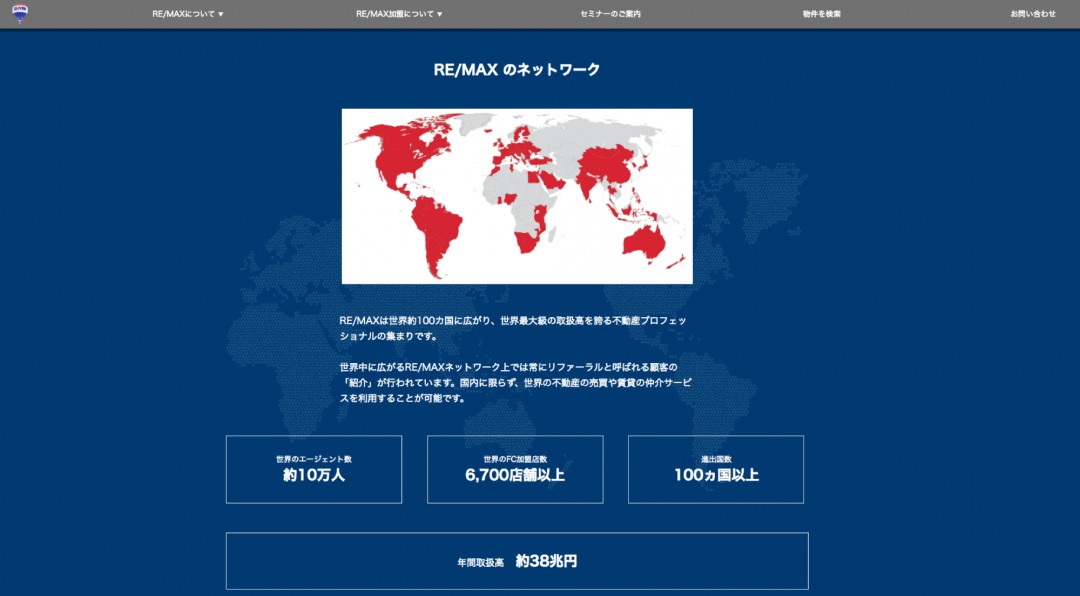Select the 約10万人 agent count box

314,469
